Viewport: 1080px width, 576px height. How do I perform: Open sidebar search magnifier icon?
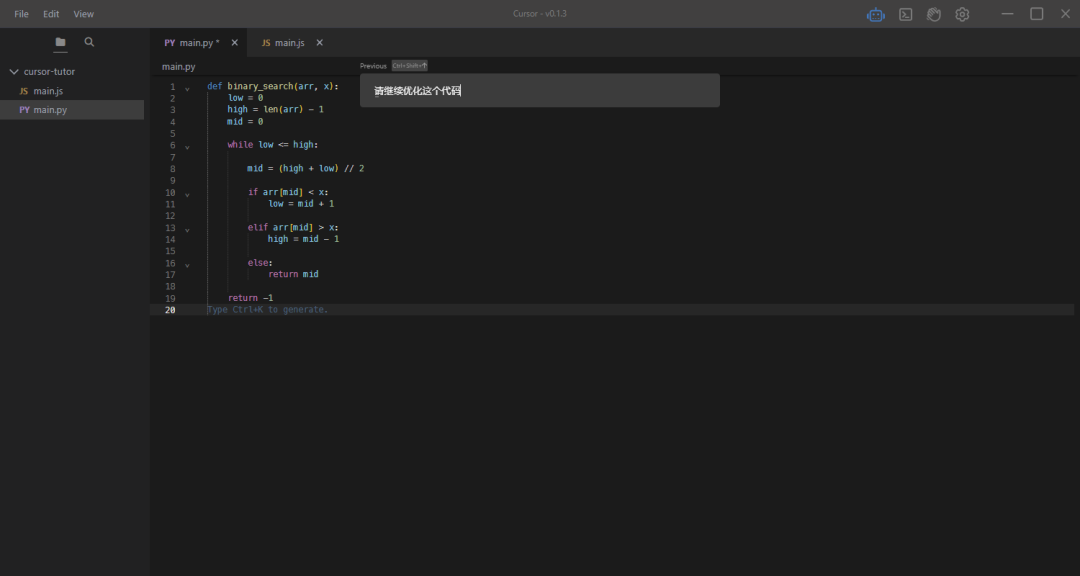click(90, 42)
